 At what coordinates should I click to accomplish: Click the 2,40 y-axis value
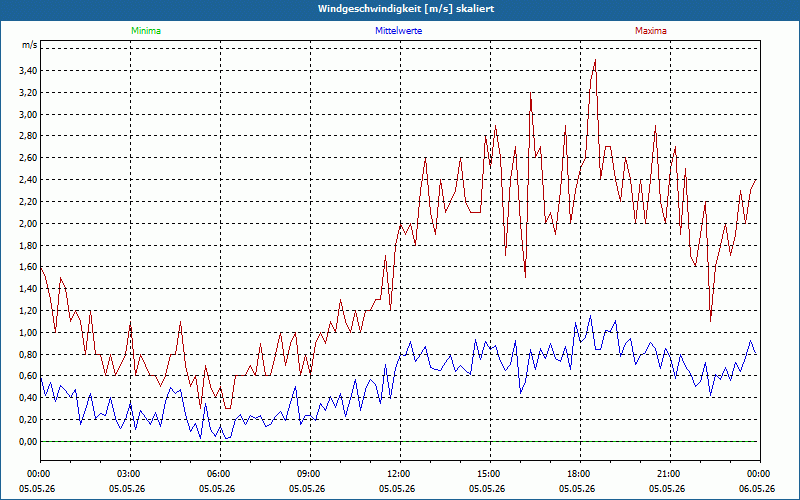pos(28,180)
